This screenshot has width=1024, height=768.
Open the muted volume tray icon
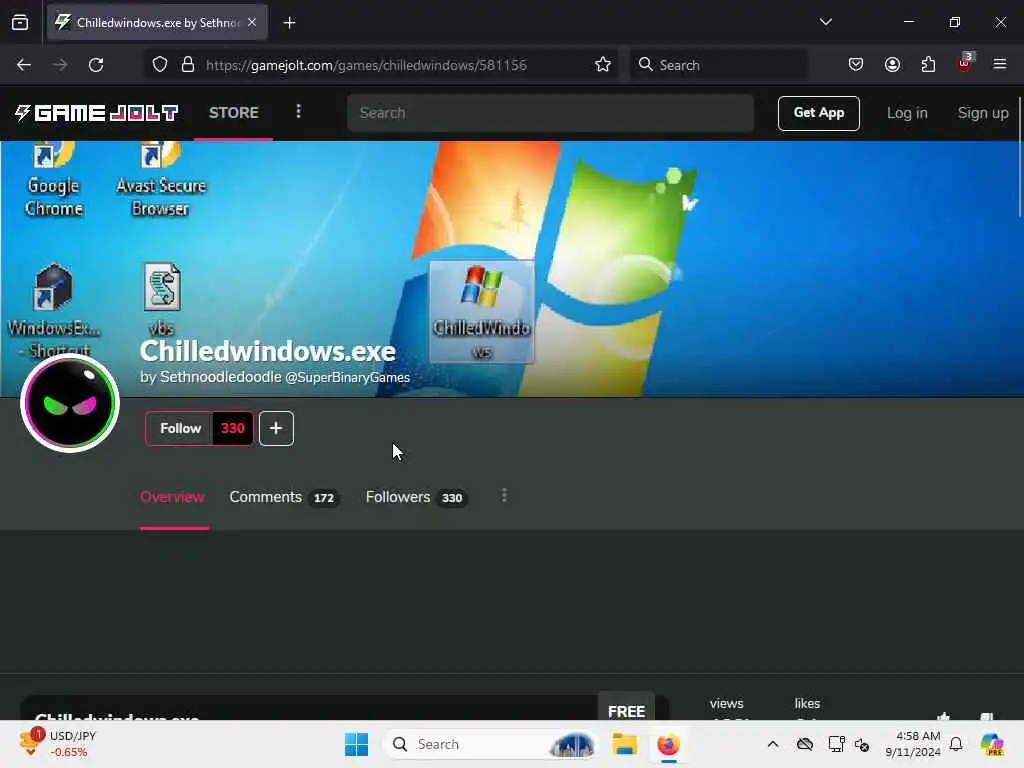862,744
